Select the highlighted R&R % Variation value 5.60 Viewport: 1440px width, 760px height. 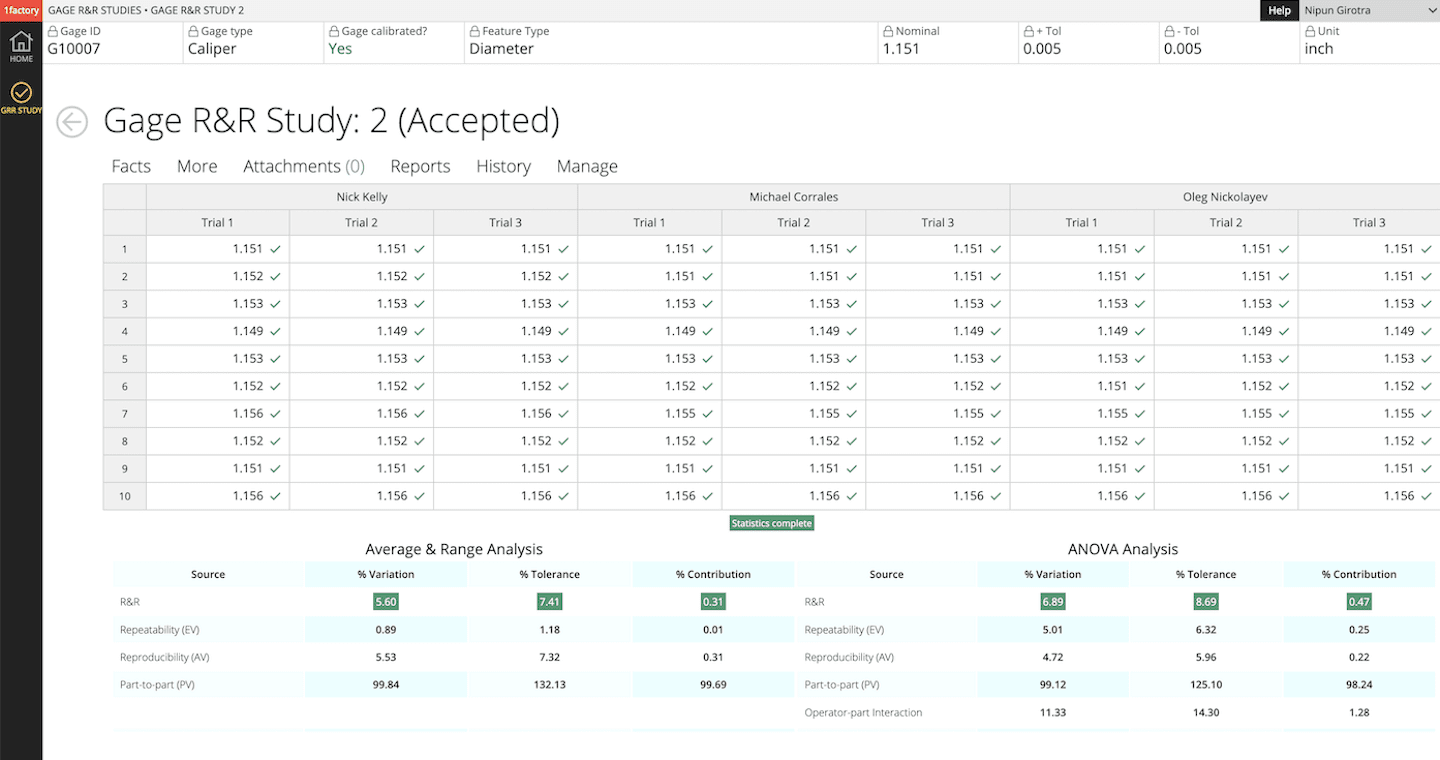[386, 602]
